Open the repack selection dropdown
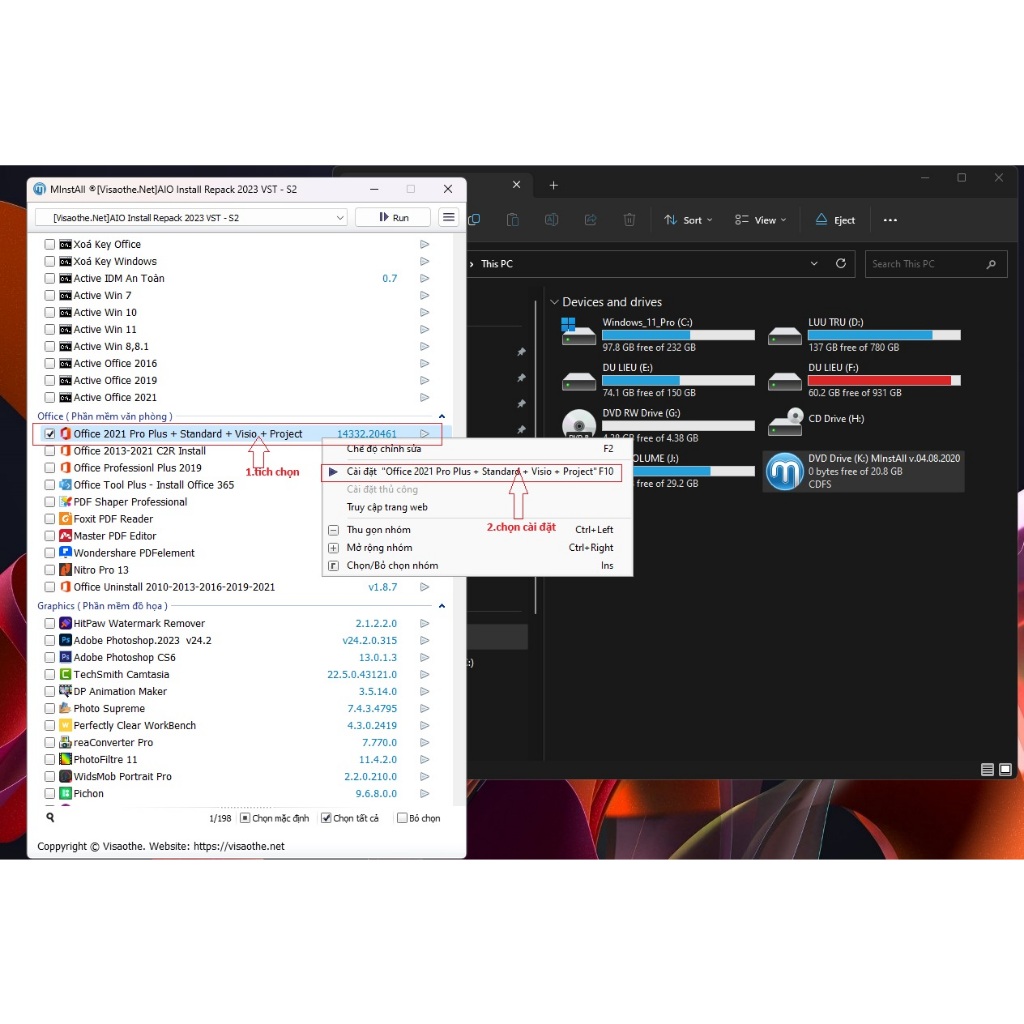The width and height of the screenshot is (1024, 1024). pos(342,216)
